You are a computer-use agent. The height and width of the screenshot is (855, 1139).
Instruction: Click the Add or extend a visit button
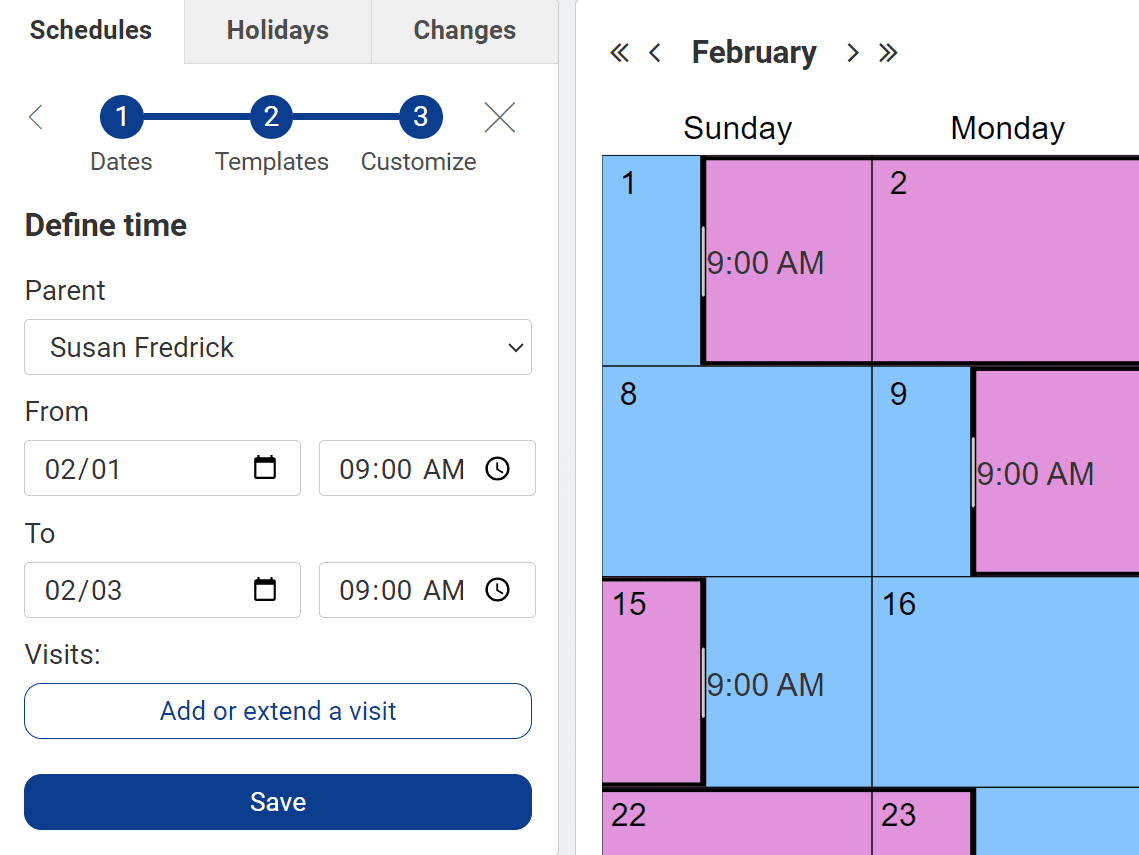coord(278,711)
